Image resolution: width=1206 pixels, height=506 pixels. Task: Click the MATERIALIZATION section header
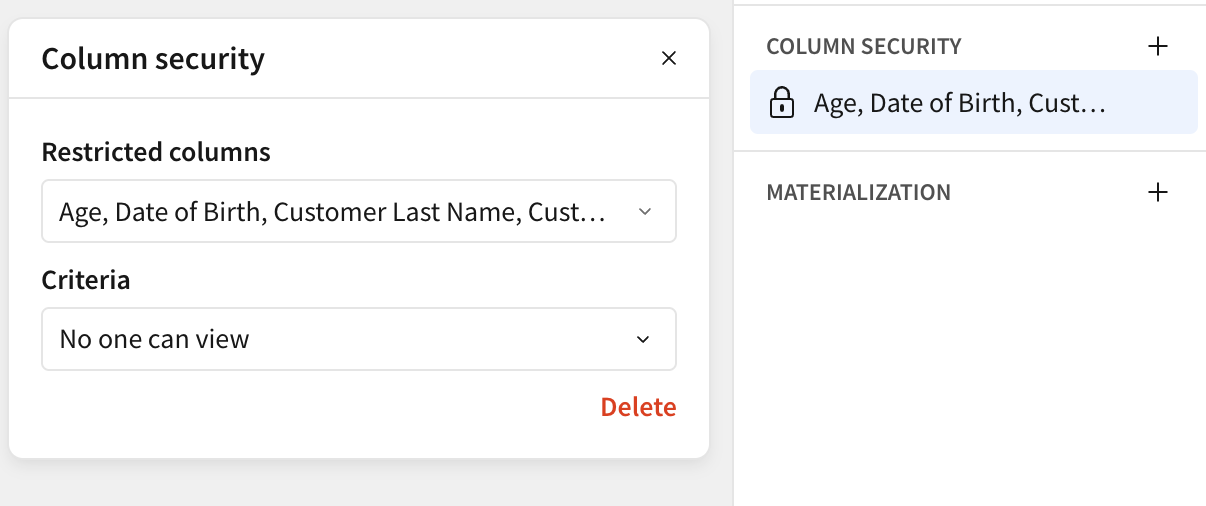[858, 192]
